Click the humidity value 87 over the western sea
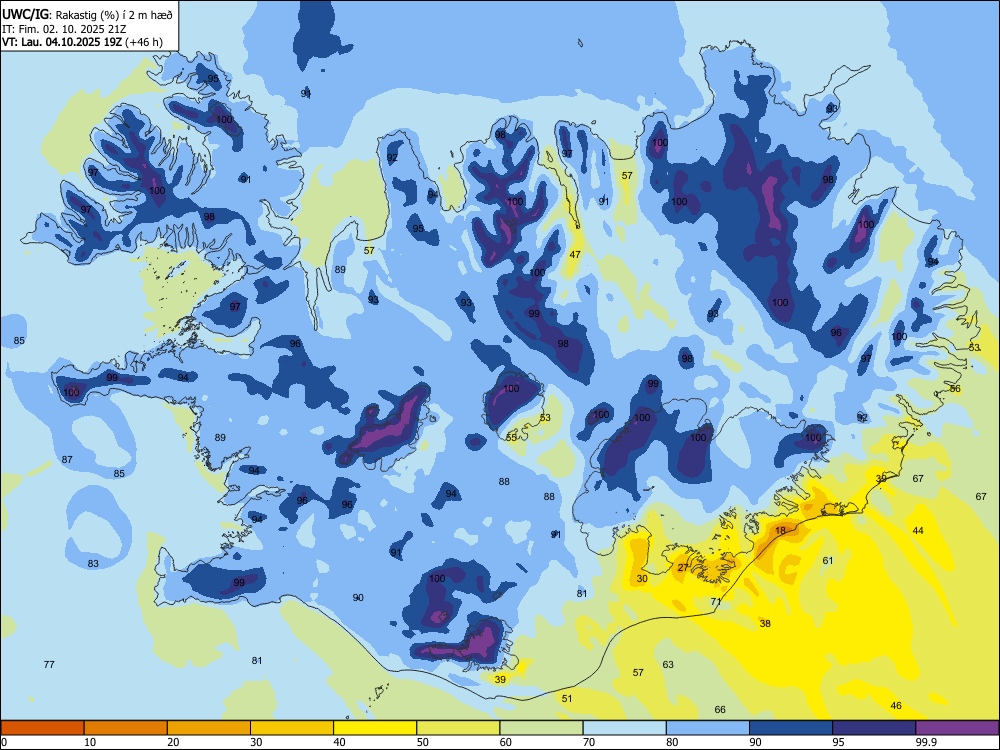 tap(67, 459)
